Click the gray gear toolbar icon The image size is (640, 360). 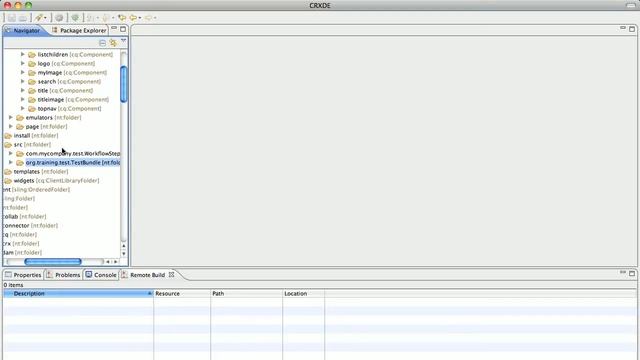[x=59, y=18]
